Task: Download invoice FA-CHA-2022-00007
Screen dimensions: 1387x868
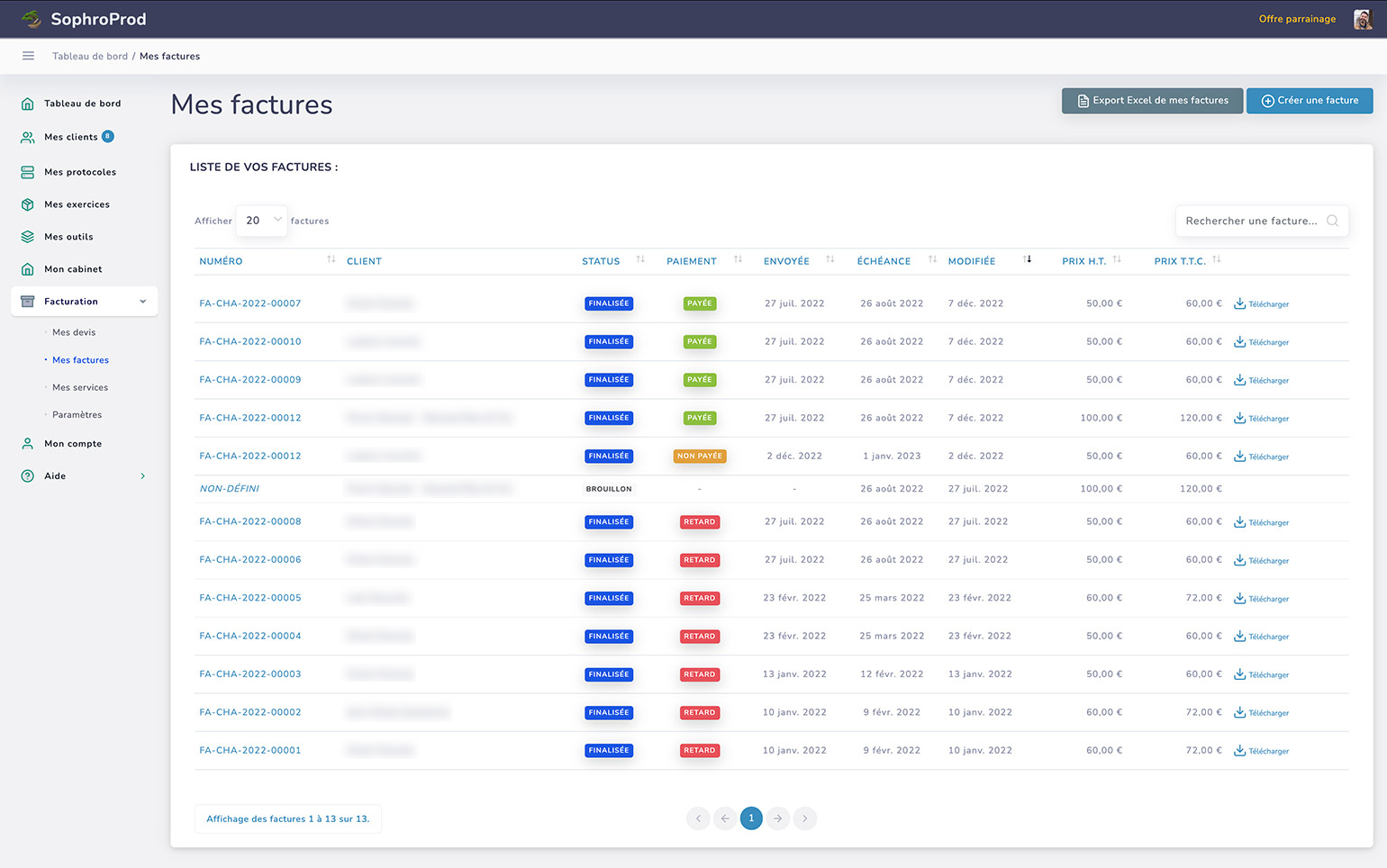Action: tap(1261, 304)
